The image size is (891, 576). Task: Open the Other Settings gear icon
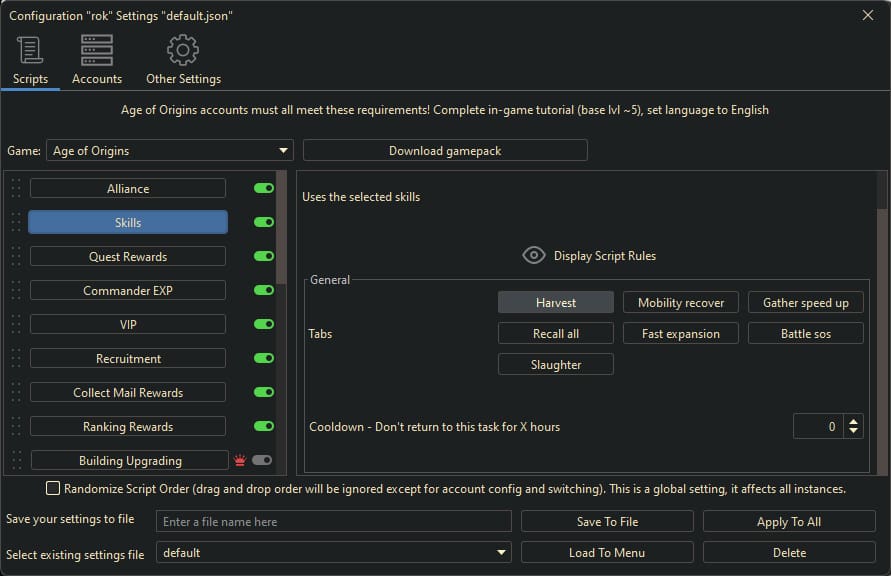click(182, 49)
